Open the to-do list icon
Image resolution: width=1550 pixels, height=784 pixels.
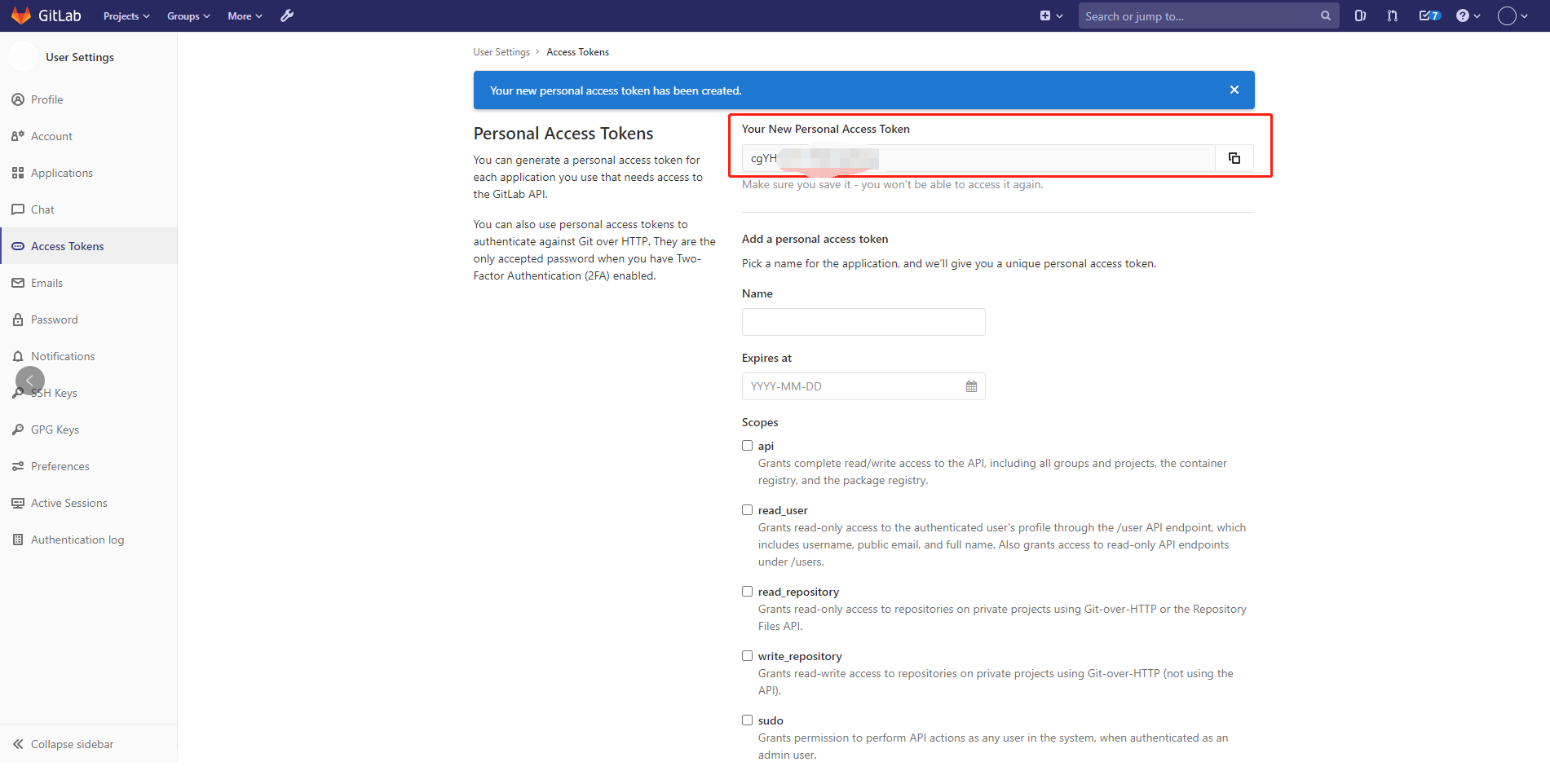1429,15
